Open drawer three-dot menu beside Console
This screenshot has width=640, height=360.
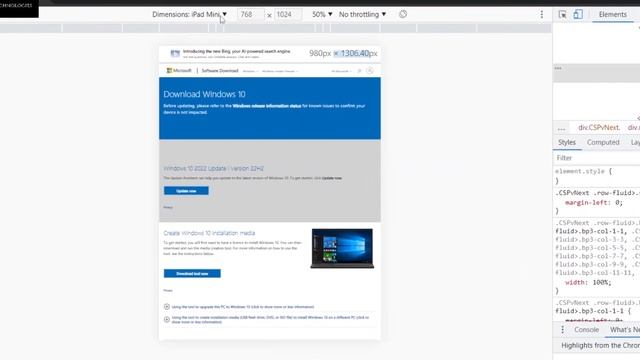click(562, 330)
